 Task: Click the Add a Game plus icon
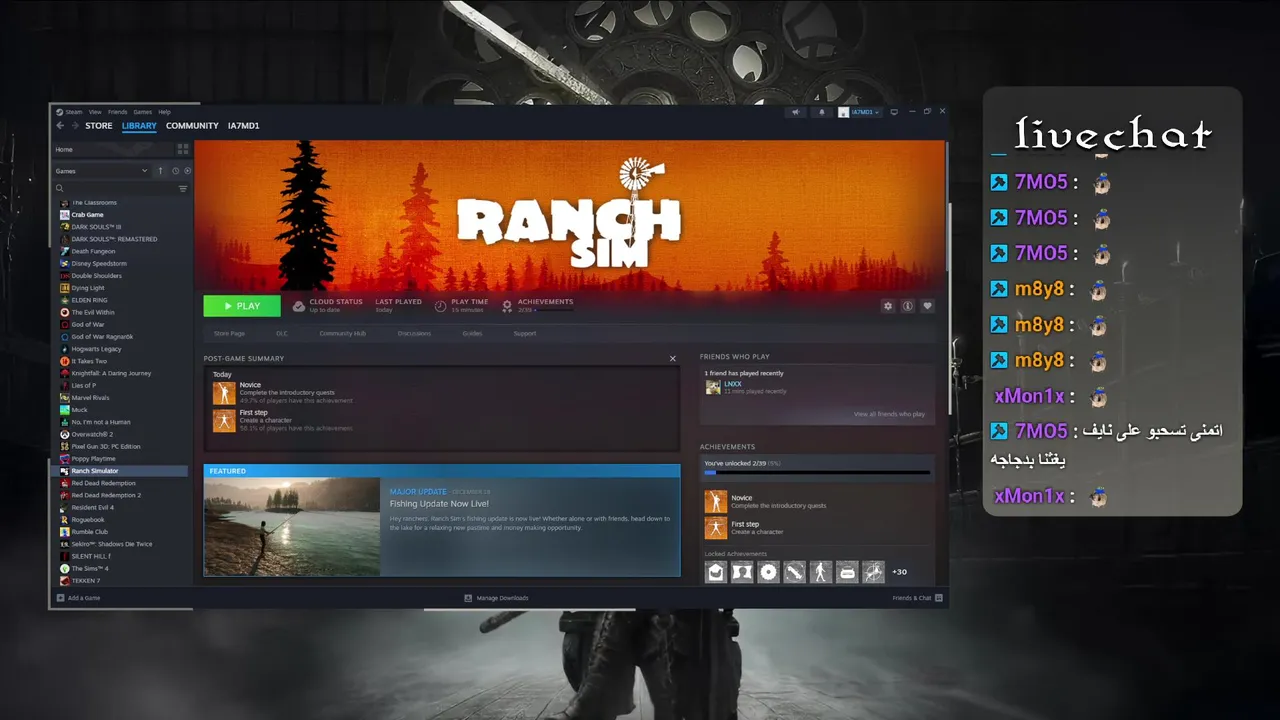[60, 598]
